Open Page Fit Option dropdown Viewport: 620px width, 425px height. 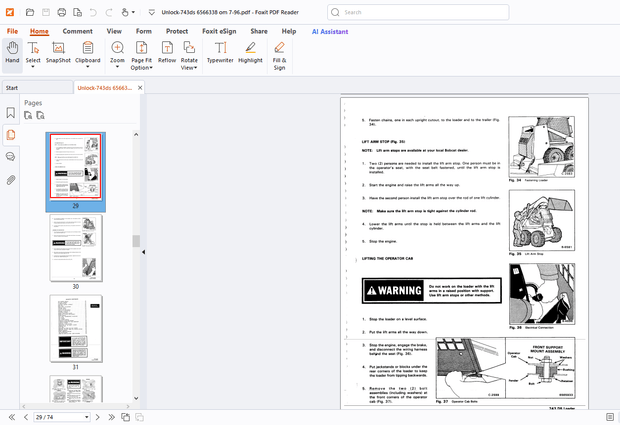pos(142,56)
